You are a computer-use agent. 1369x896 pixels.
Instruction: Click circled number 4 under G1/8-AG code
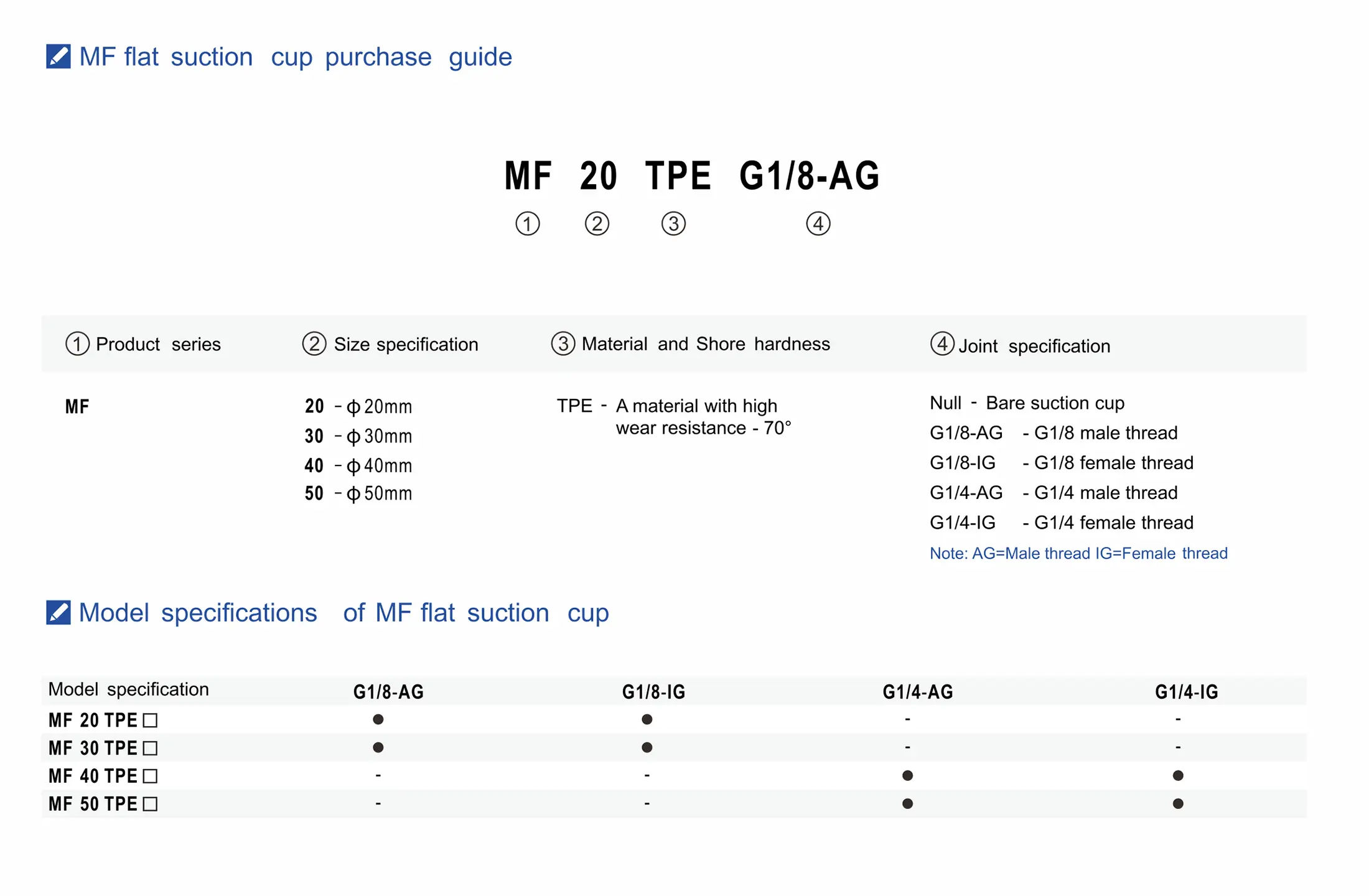818,223
